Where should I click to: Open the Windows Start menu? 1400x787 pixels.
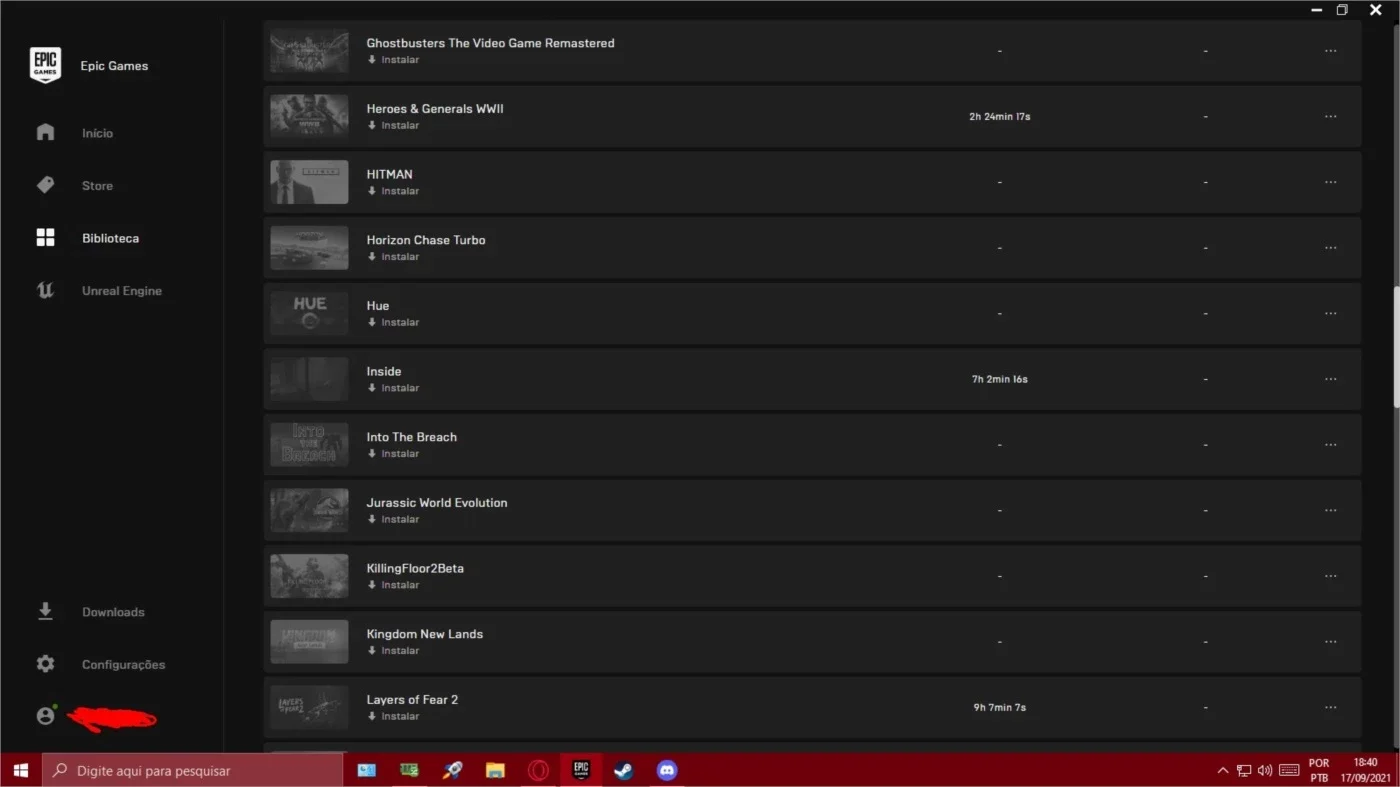click(20, 770)
